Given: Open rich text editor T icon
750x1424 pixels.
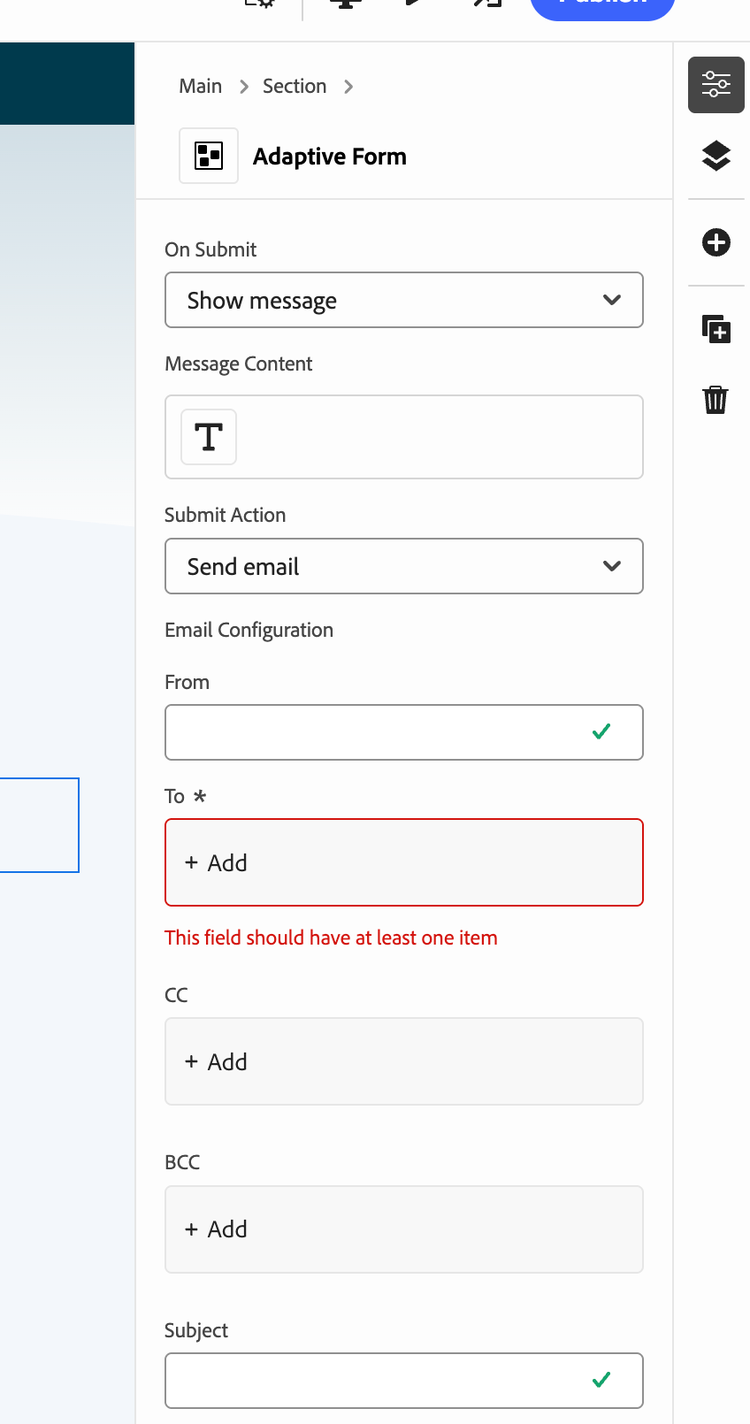Looking at the screenshot, I should (x=209, y=437).
